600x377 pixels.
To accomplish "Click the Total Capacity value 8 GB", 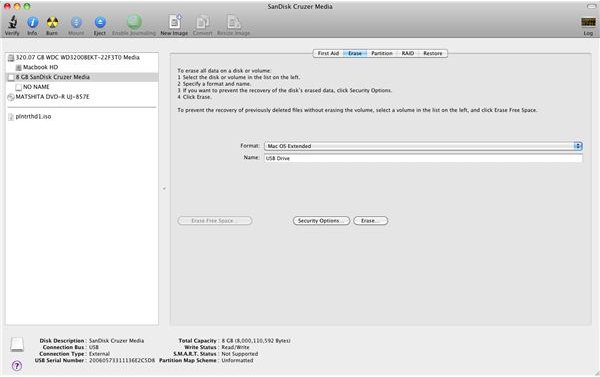I will tap(256, 341).
